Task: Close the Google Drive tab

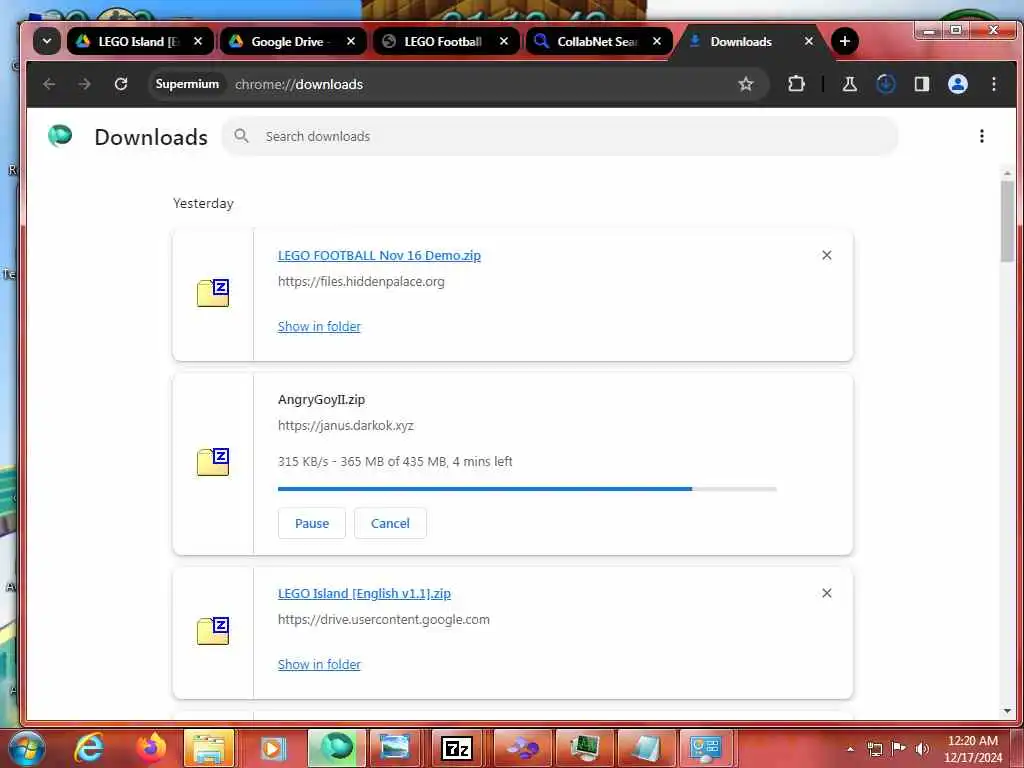Action: click(x=351, y=41)
